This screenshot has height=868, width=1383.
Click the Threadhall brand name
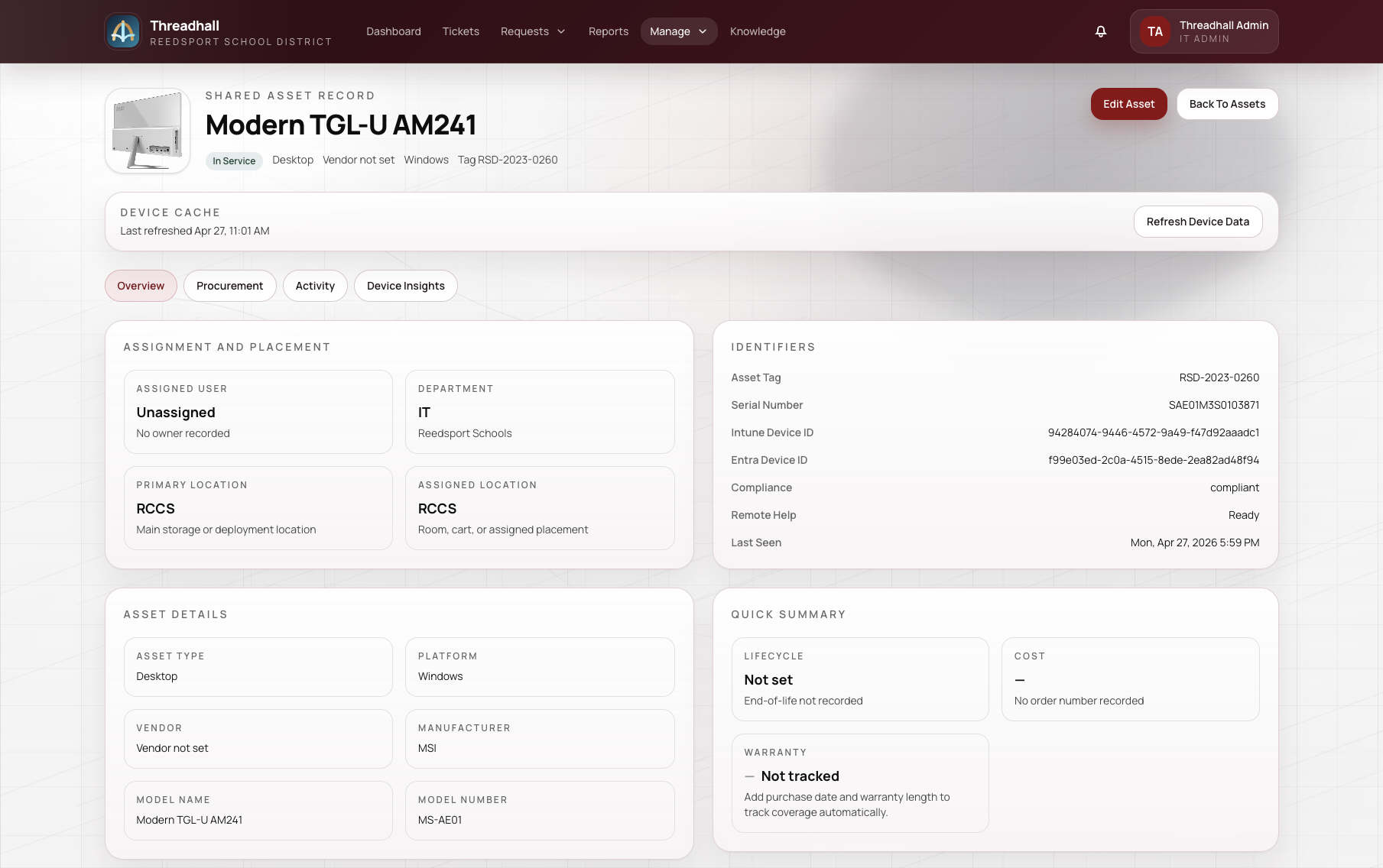(x=184, y=25)
